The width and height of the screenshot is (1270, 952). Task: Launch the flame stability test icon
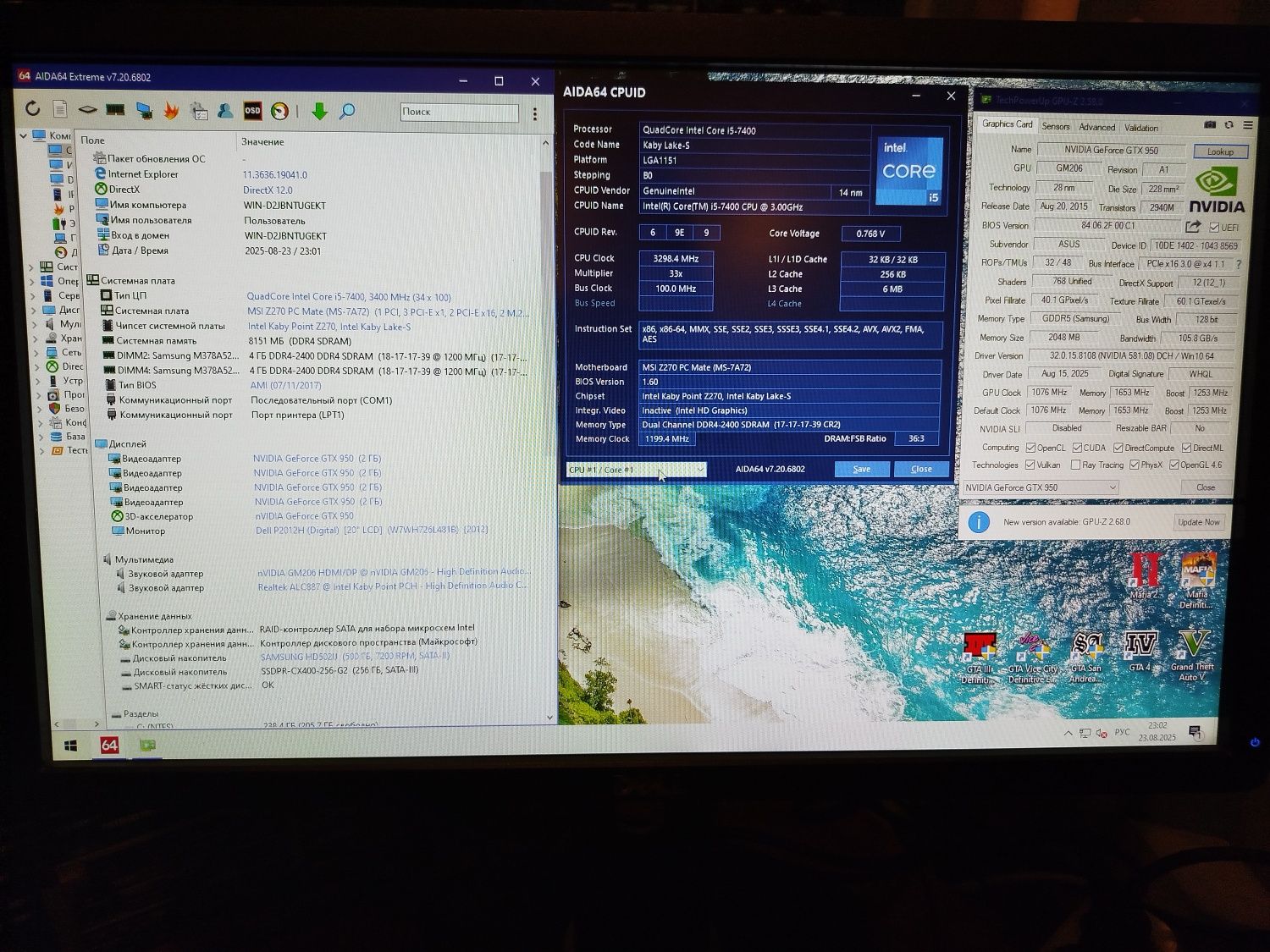(171, 110)
